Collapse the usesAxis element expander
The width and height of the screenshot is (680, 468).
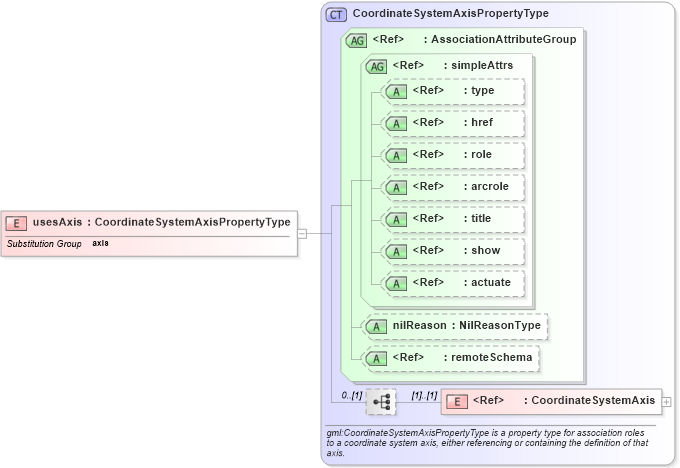[x=302, y=234]
